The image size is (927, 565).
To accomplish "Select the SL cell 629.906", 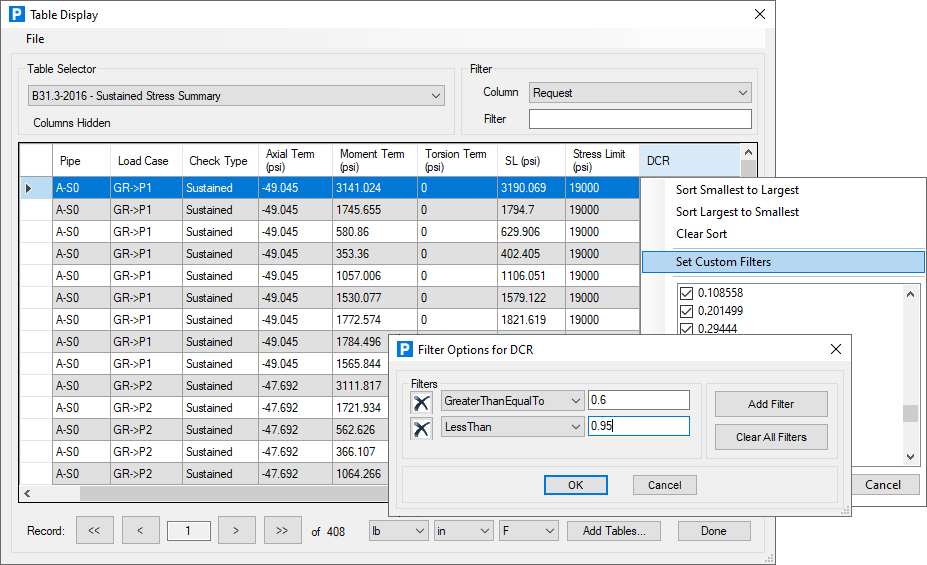I will pyautogui.click(x=531, y=232).
